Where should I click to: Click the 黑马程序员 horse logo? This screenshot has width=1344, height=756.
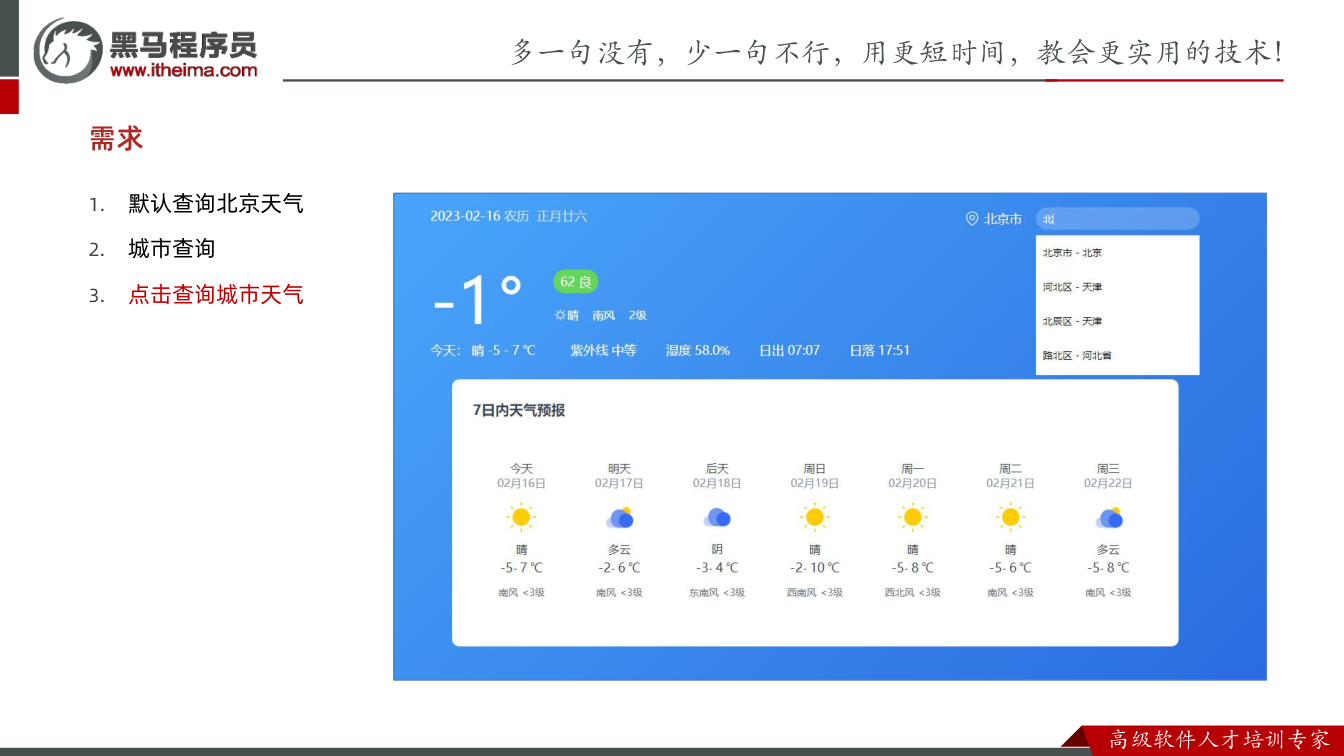point(68,50)
